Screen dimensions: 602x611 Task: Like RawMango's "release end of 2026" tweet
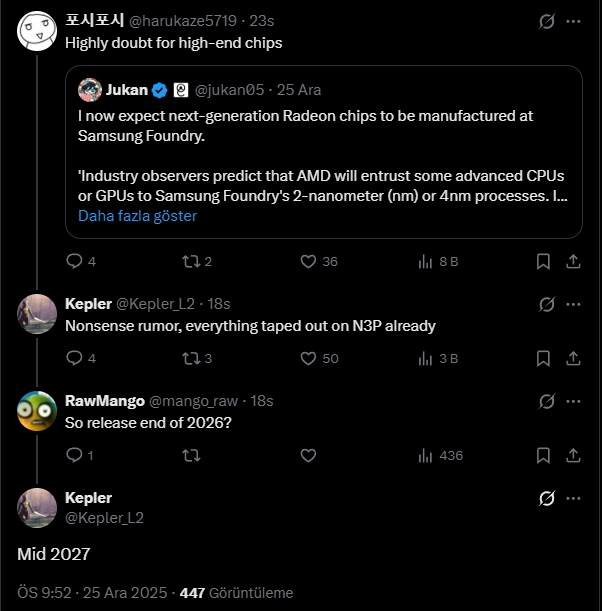point(309,455)
